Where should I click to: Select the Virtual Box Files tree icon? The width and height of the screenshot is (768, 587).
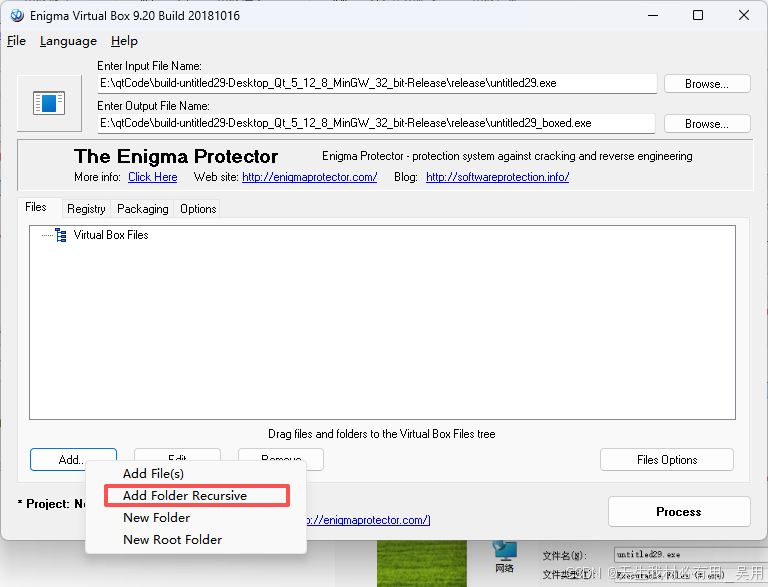click(61, 235)
